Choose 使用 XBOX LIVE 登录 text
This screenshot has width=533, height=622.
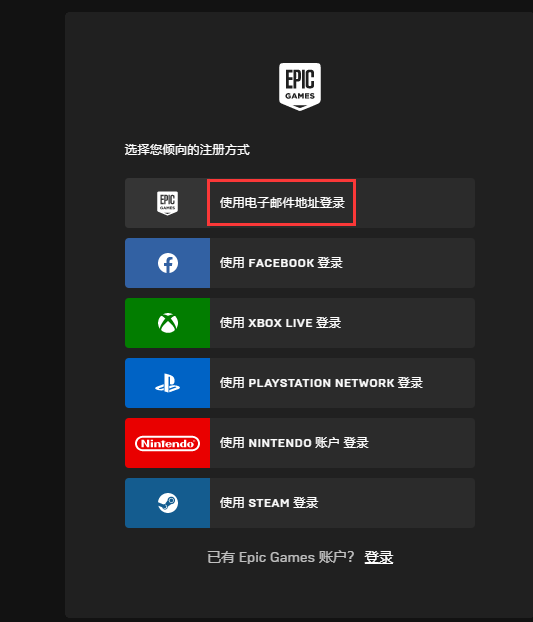(280, 323)
